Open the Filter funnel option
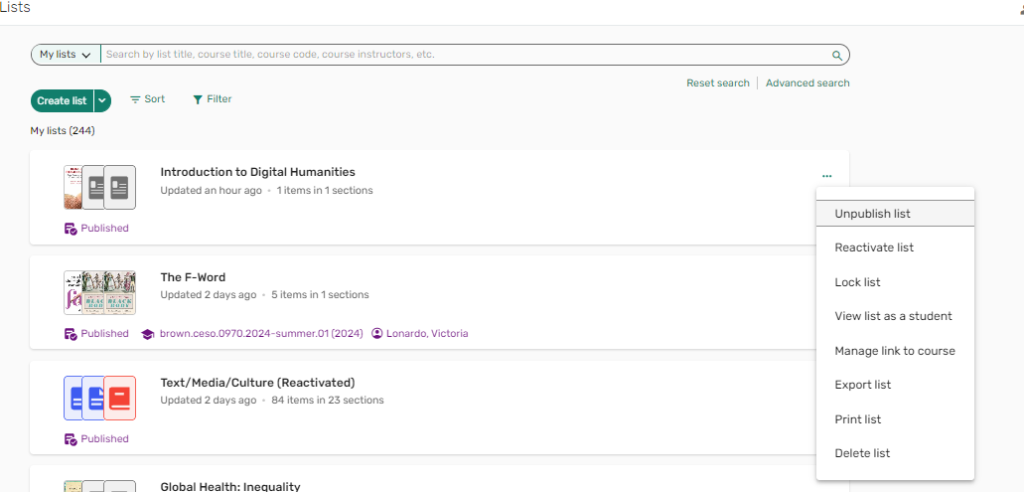Screen dimensions: 1024x492 coord(198,100)
